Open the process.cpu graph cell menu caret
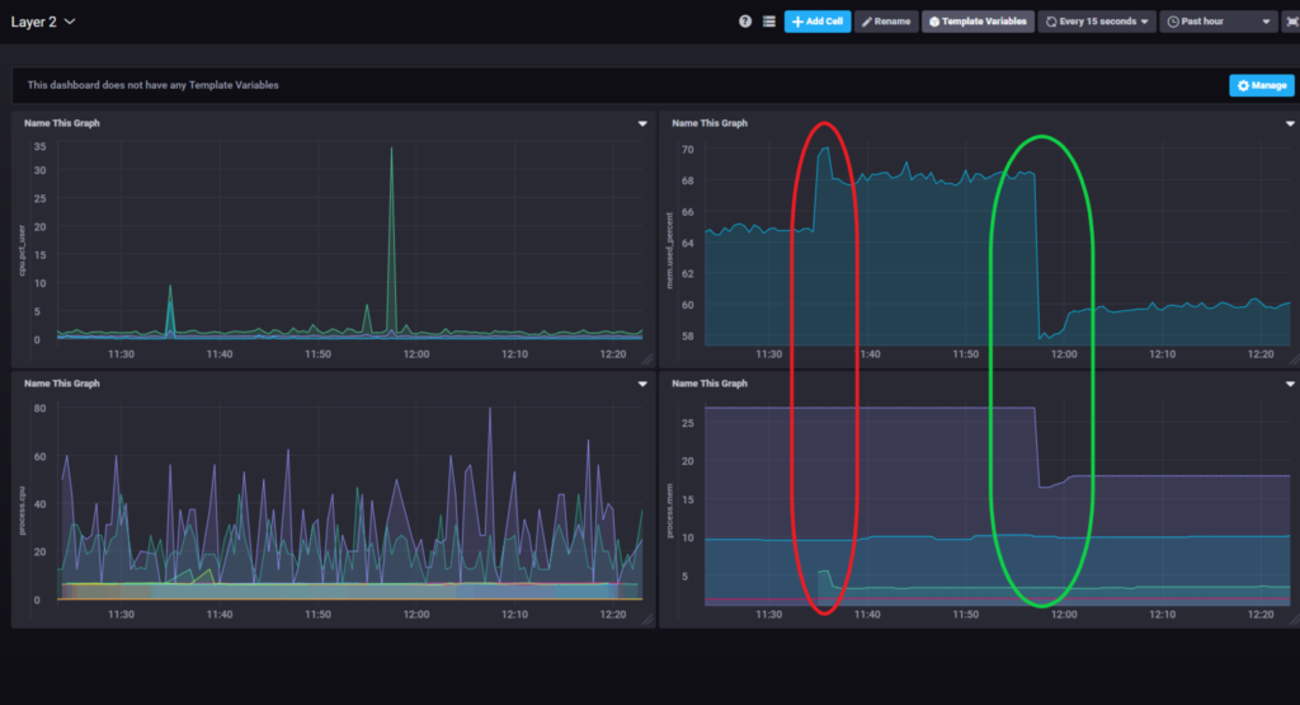1300x705 pixels. [x=643, y=384]
